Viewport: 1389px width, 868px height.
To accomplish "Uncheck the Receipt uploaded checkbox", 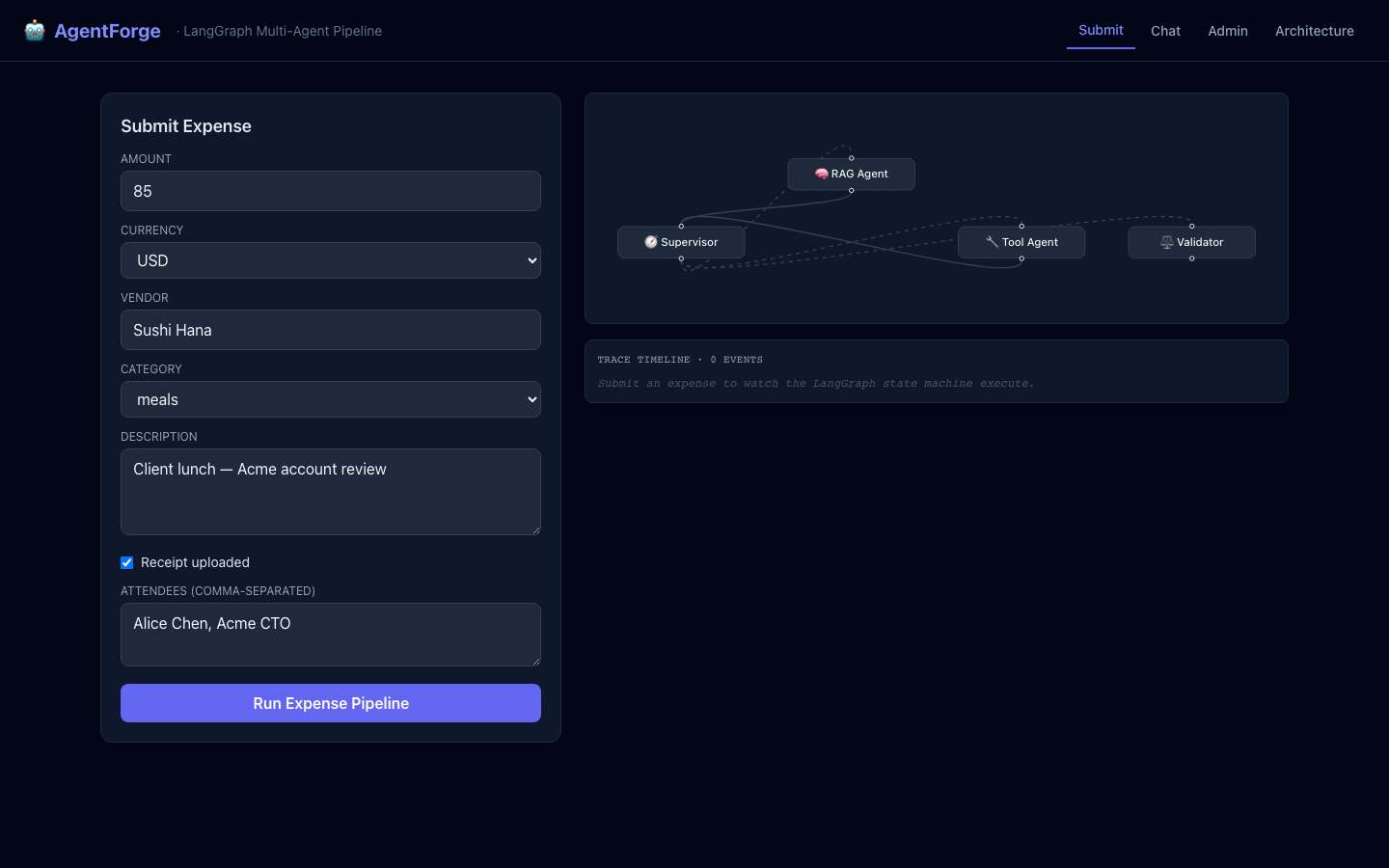I will click(126, 562).
